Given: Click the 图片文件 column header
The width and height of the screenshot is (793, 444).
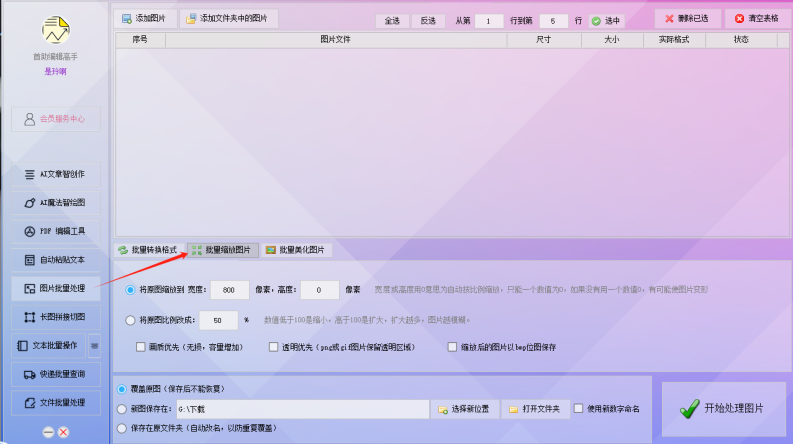Looking at the screenshot, I should [x=336, y=39].
